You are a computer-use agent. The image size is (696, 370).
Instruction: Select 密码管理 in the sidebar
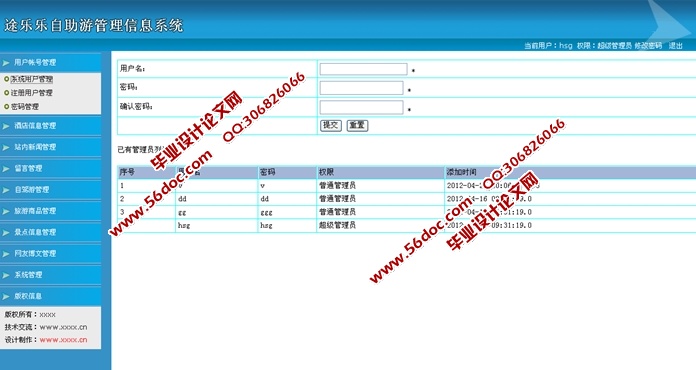25,106
